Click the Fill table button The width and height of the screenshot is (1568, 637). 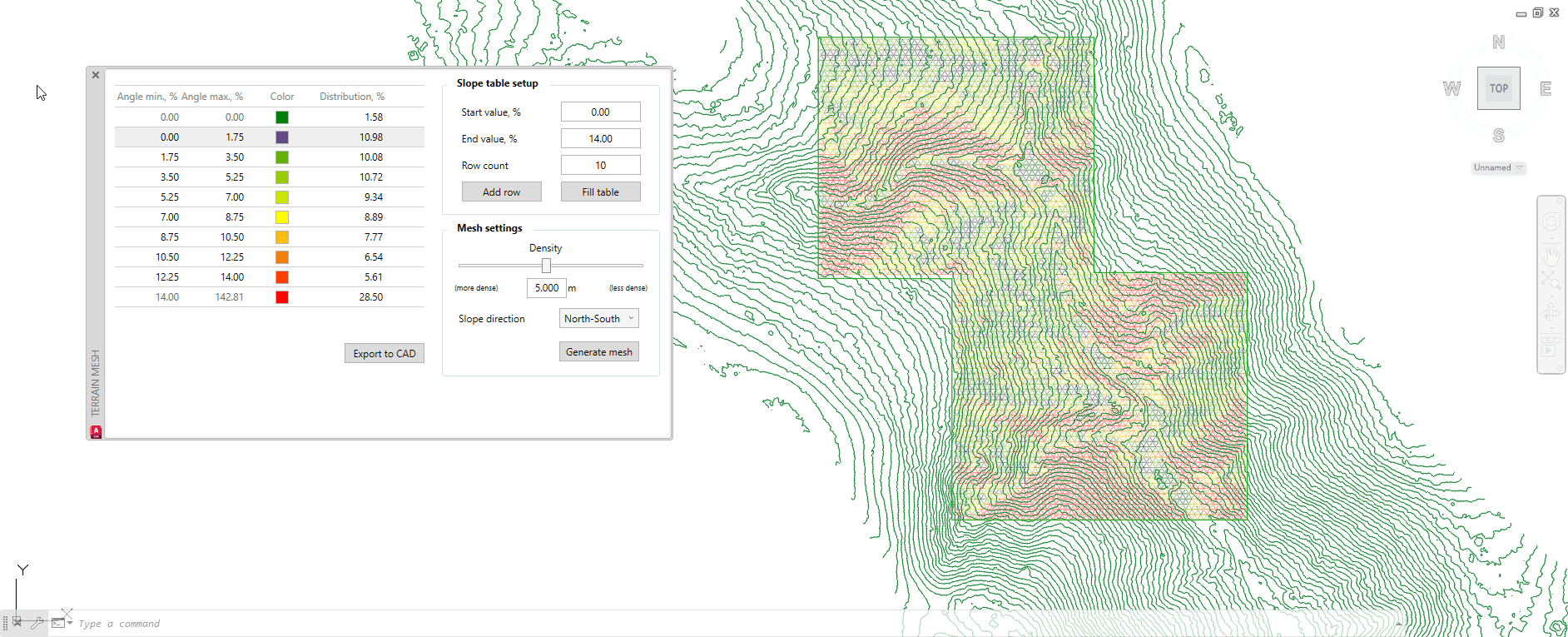(600, 192)
